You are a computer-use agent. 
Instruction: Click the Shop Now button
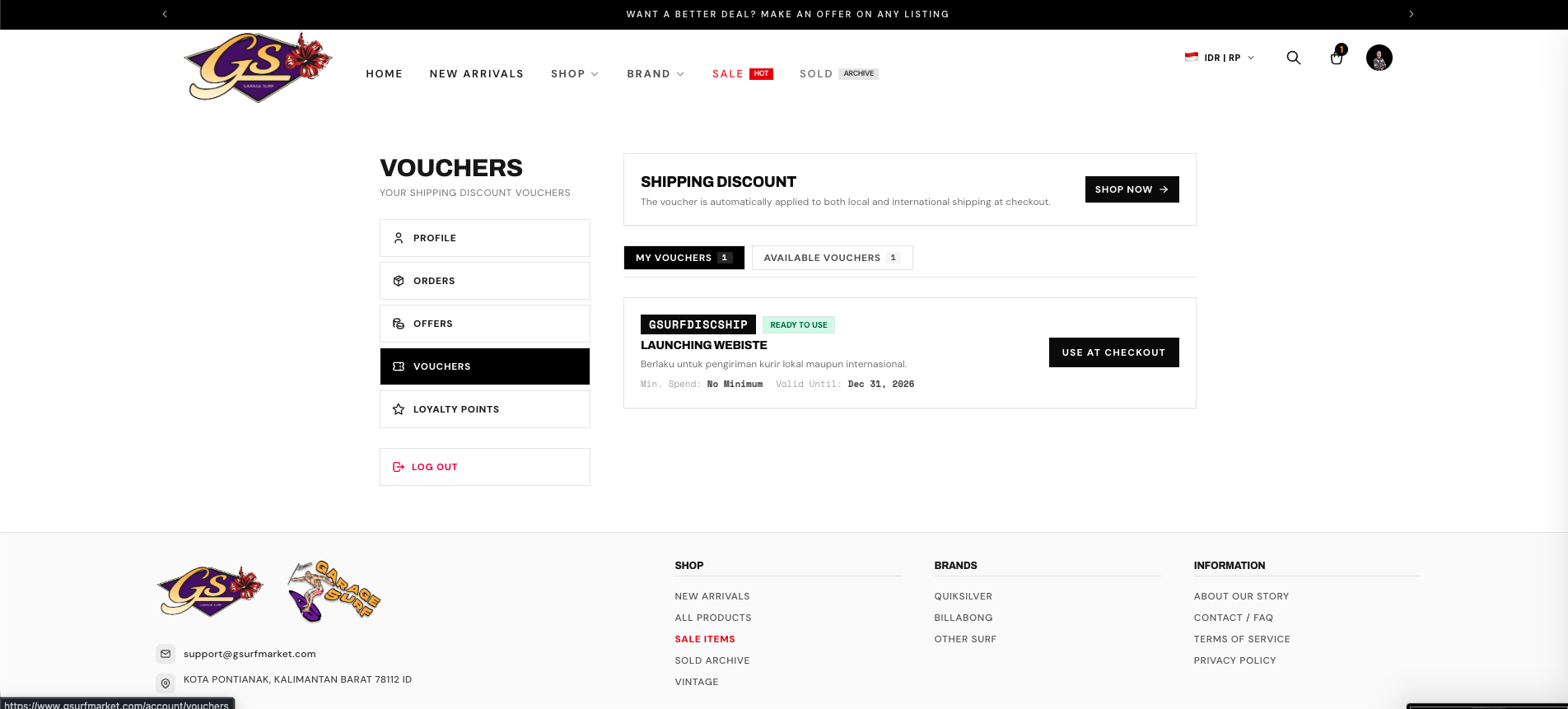pos(1132,189)
